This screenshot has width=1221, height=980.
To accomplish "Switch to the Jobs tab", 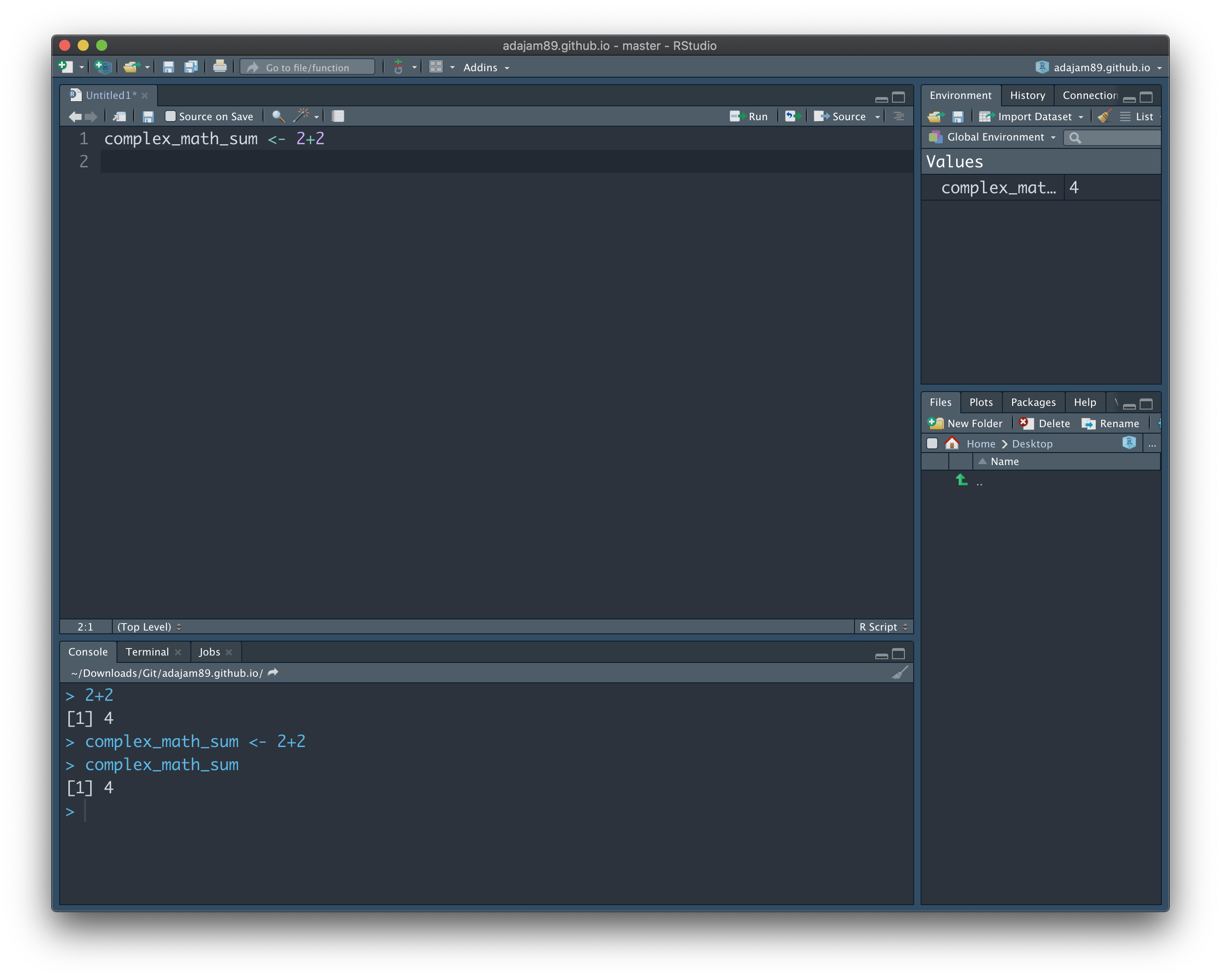I will [x=209, y=651].
